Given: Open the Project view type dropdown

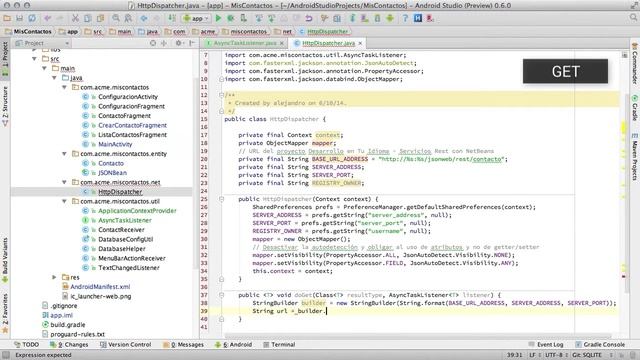Looking at the screenshot, I should point(42,43).
